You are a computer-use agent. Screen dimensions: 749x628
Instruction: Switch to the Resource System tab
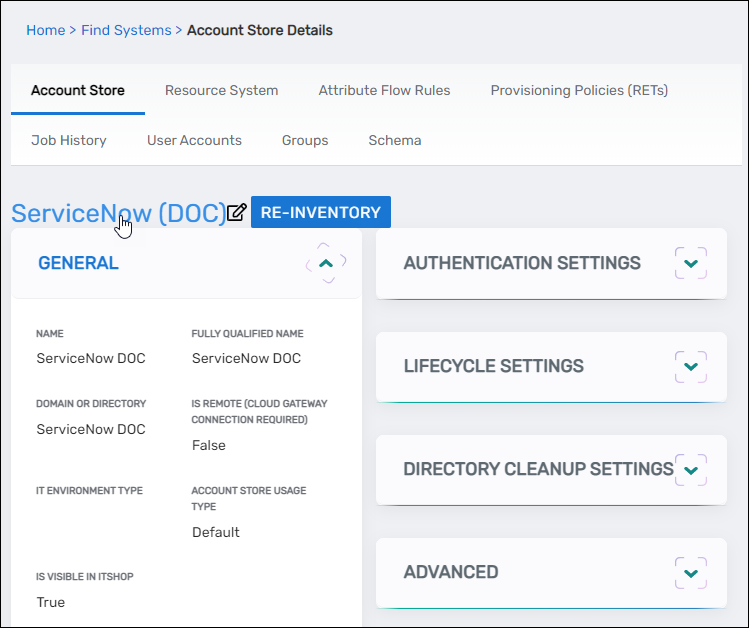pos(221,90)
